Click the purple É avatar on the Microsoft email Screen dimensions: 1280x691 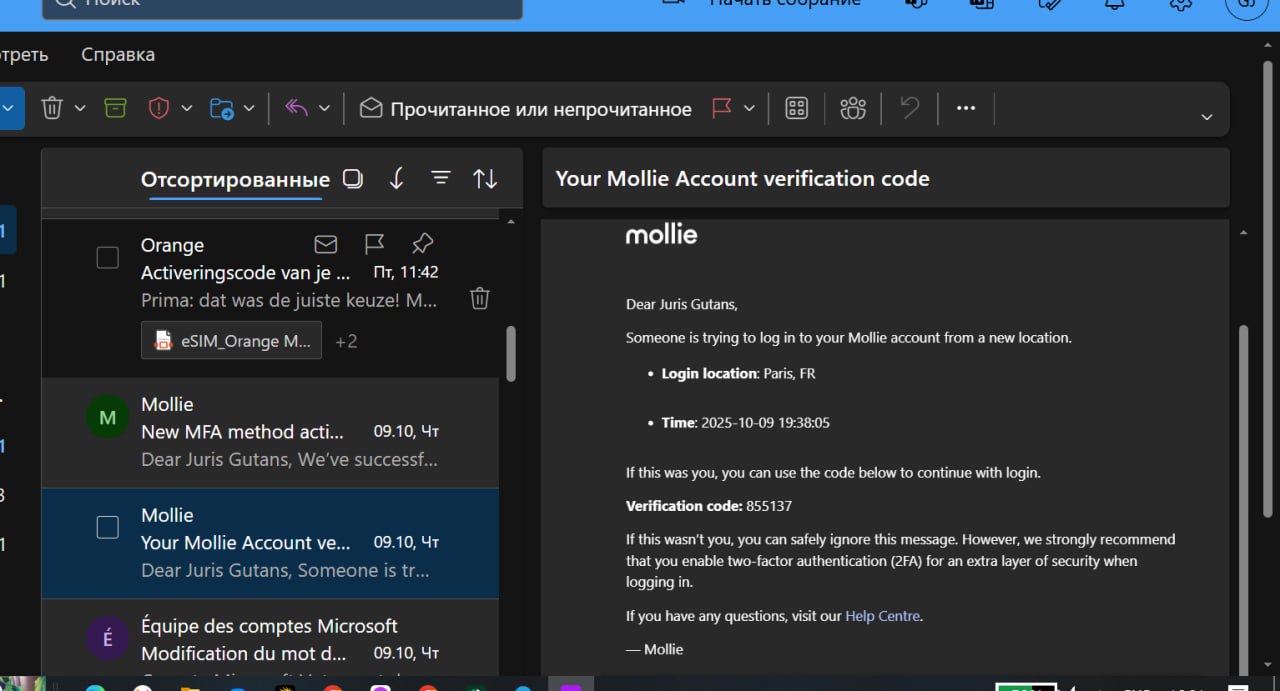tap(108, 639)
